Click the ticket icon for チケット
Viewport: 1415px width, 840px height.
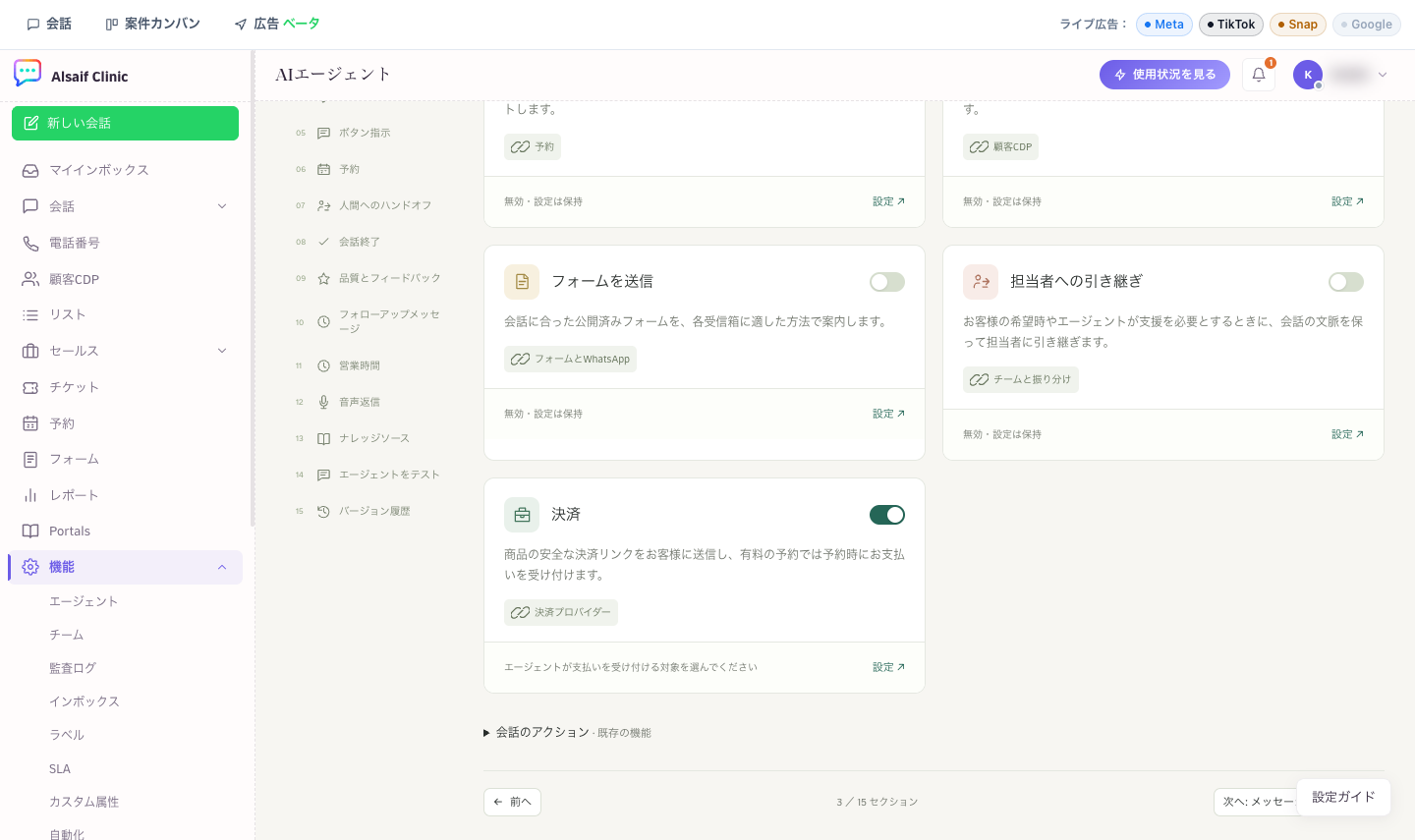pyautogui.click(x=30, y=387)
